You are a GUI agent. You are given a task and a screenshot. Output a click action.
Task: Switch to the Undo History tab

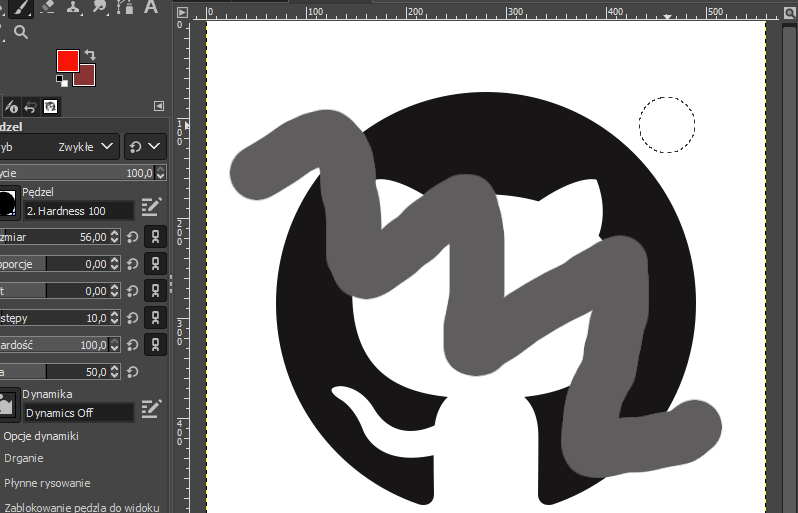pos(30,106)
